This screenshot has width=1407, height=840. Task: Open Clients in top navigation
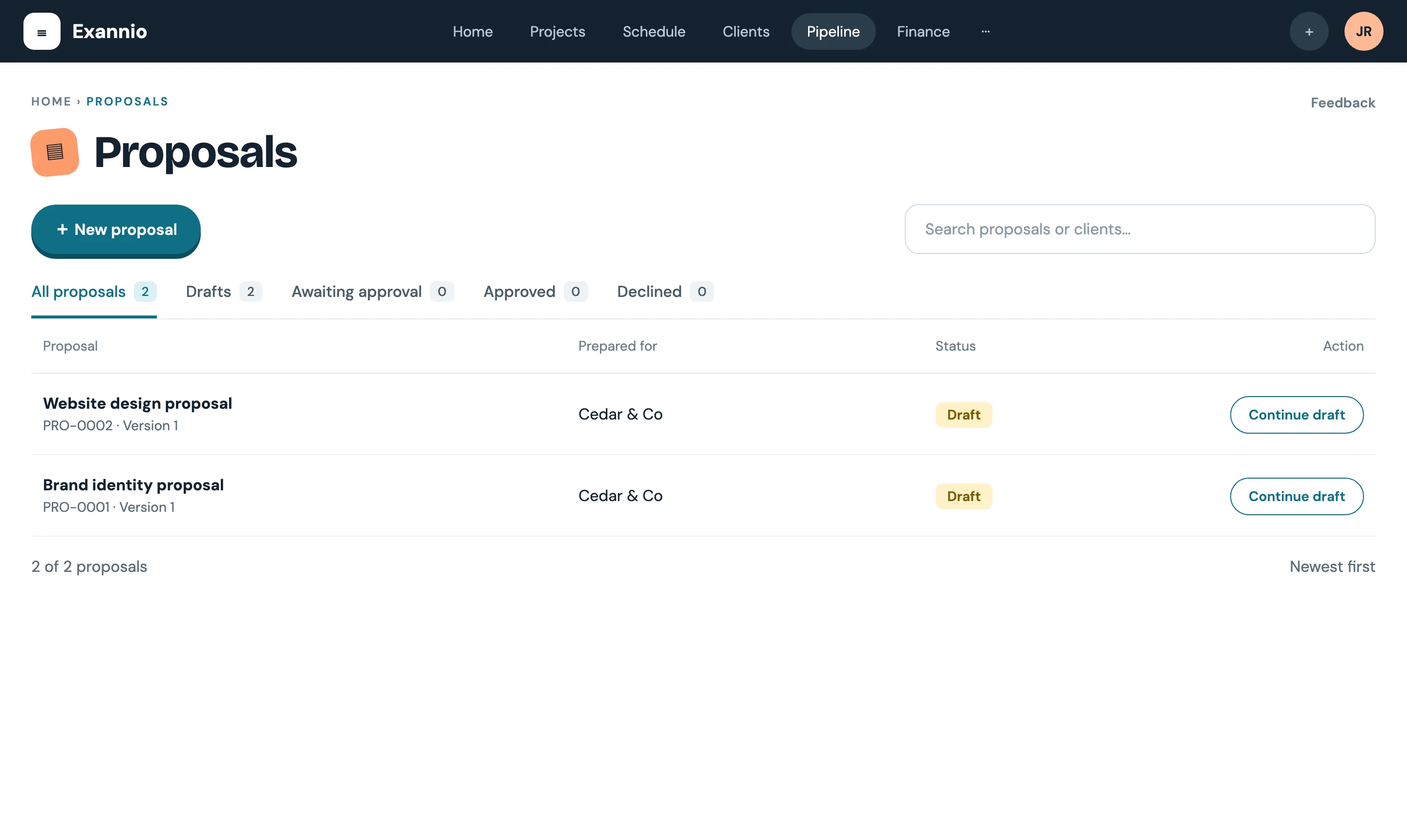click(x=746, y=31)
